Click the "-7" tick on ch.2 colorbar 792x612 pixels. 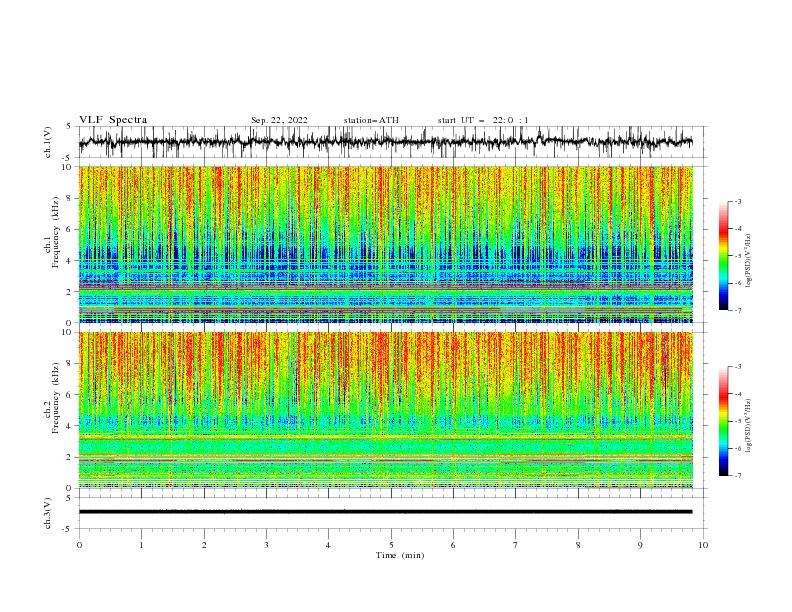point(738,476)
